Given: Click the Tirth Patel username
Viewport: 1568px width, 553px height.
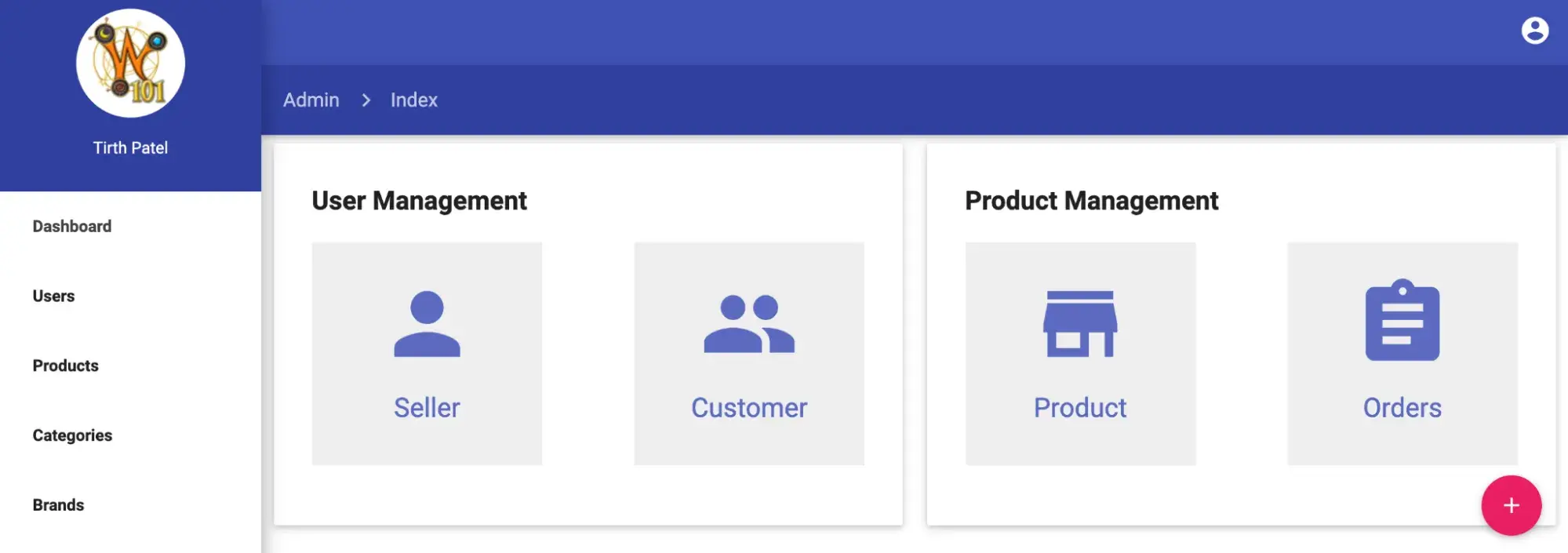Looking at the screenshot, I should [130, 148].
